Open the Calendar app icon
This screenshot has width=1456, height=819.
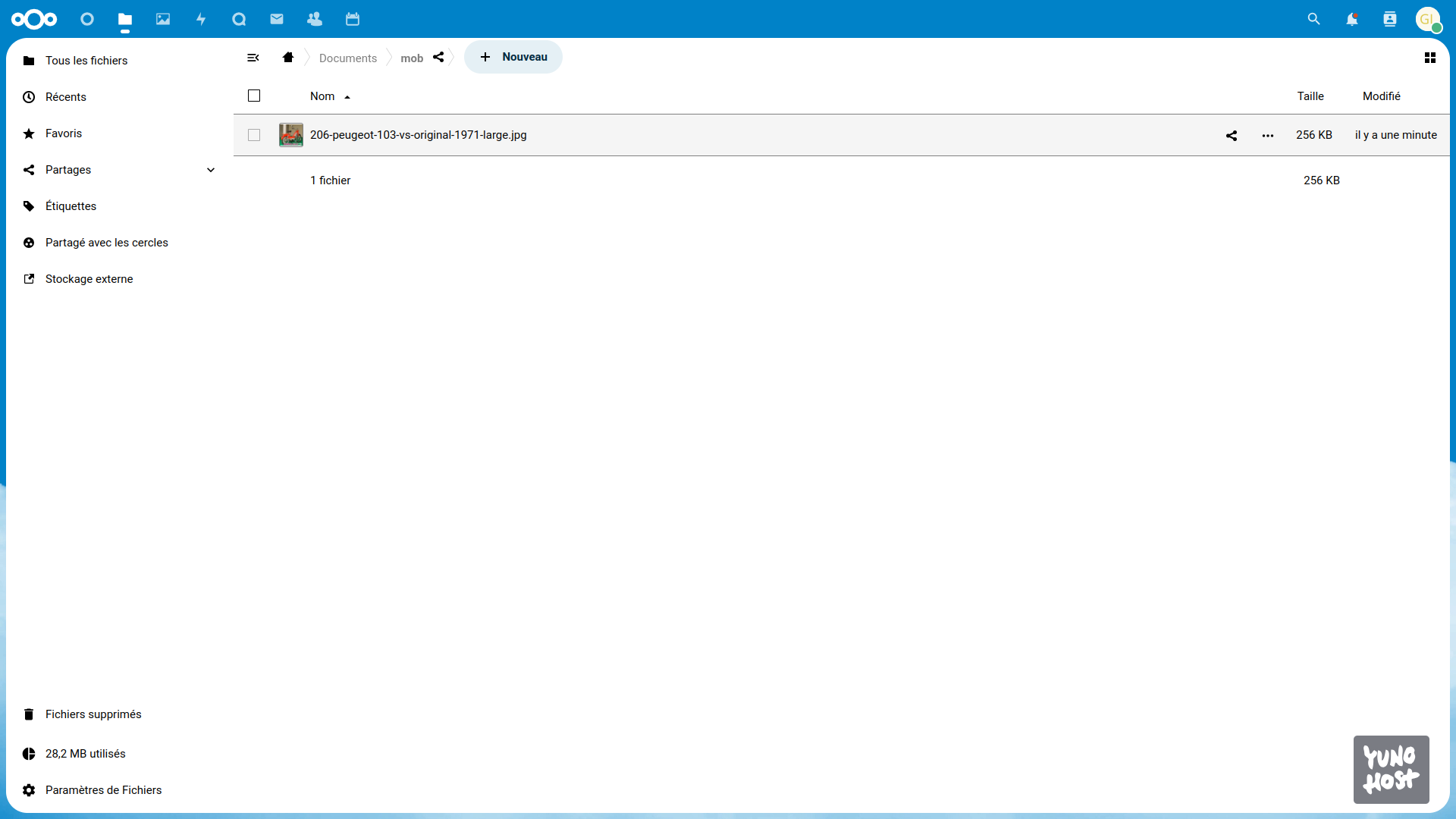tap(353, 19)
